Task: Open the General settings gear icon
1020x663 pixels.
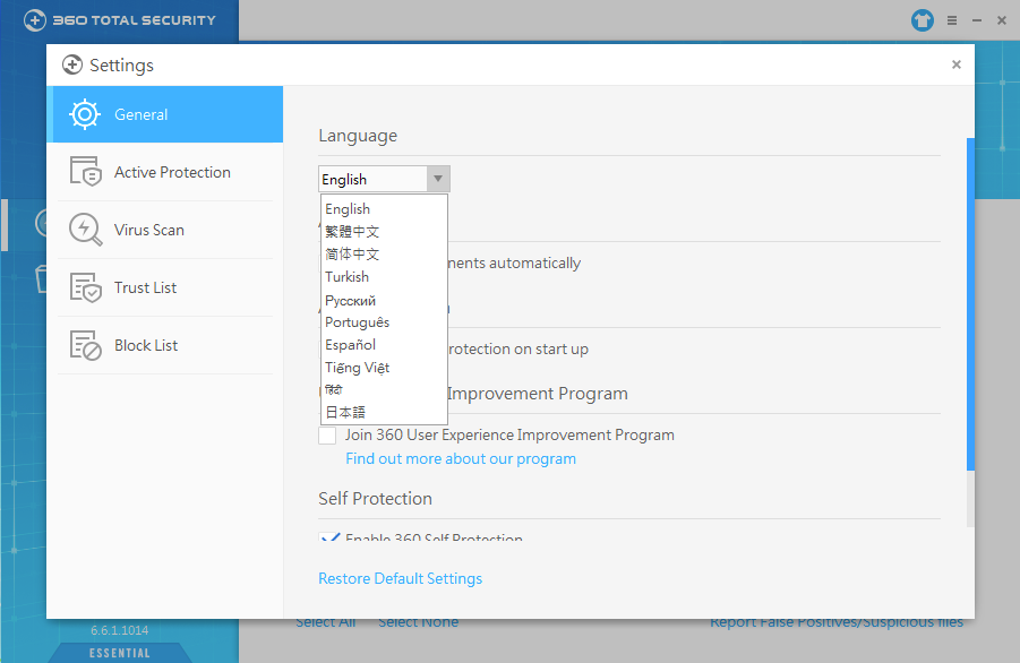Action: tap(85, 115)
